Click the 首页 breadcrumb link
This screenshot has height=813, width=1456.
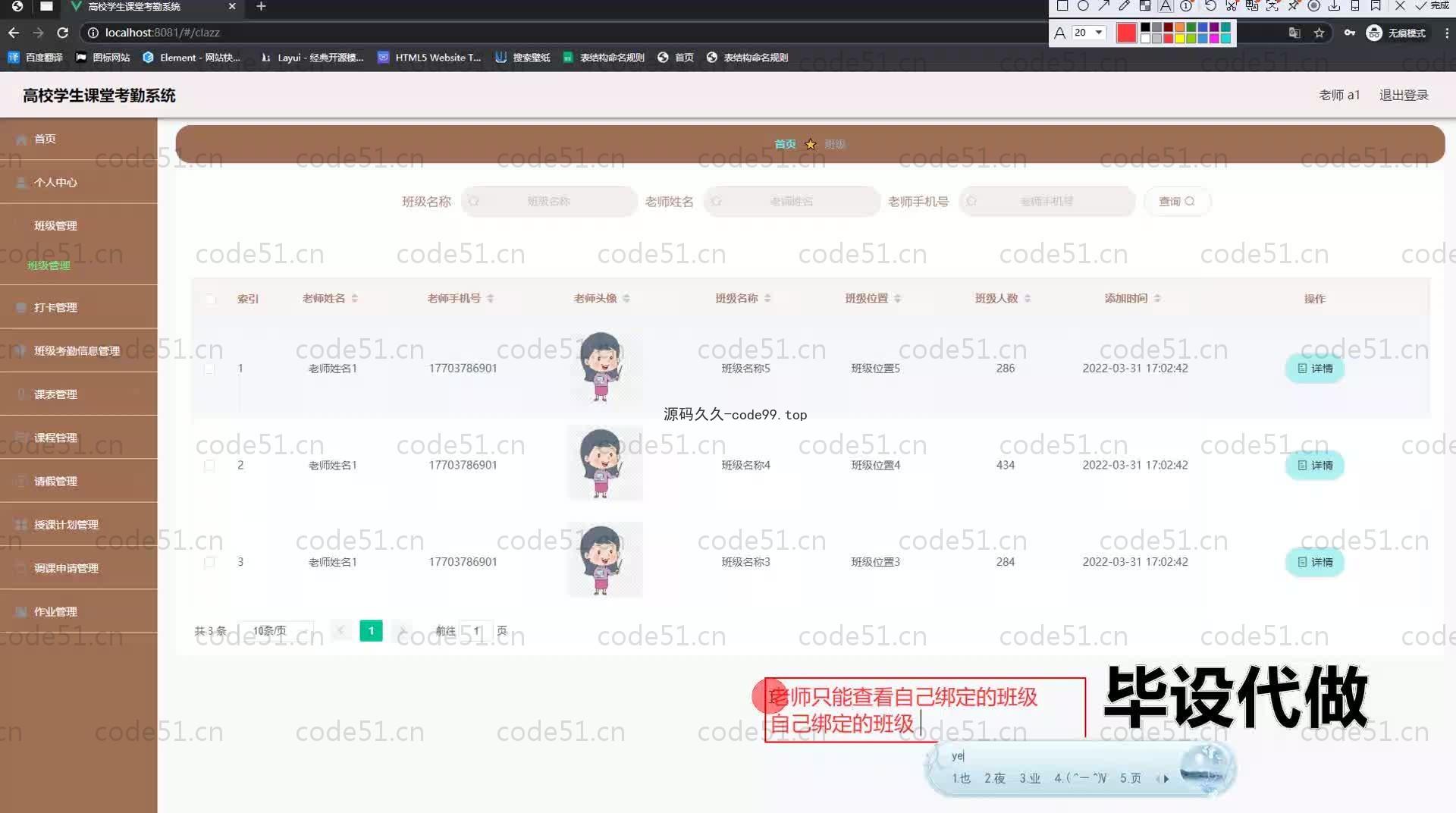[785, 144]
